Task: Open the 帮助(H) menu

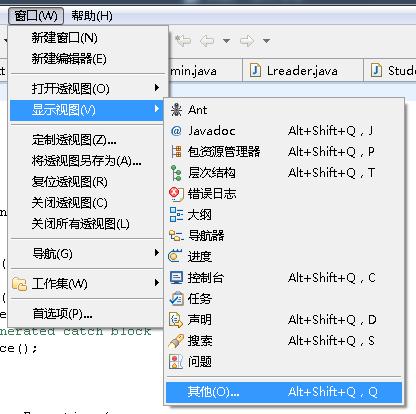Action: point(92,16)
